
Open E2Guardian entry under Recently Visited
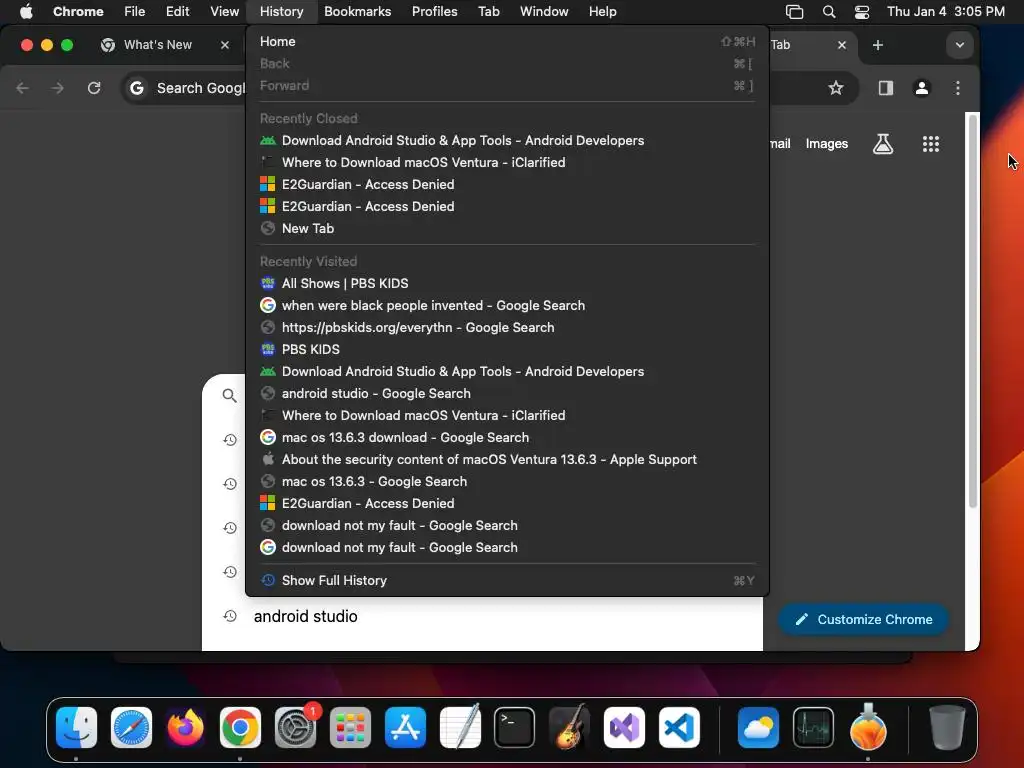507,504
